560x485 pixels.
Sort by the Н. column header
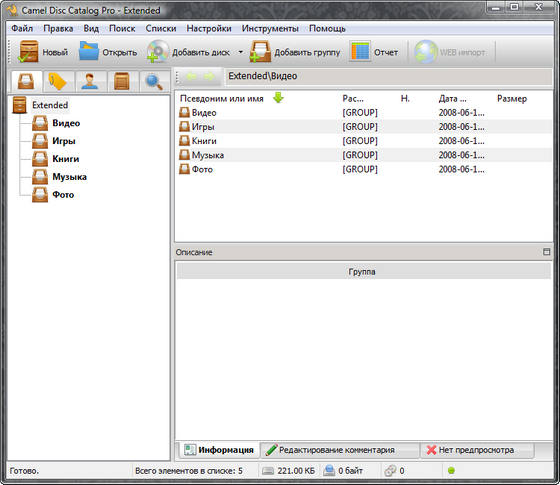point(405,99)
